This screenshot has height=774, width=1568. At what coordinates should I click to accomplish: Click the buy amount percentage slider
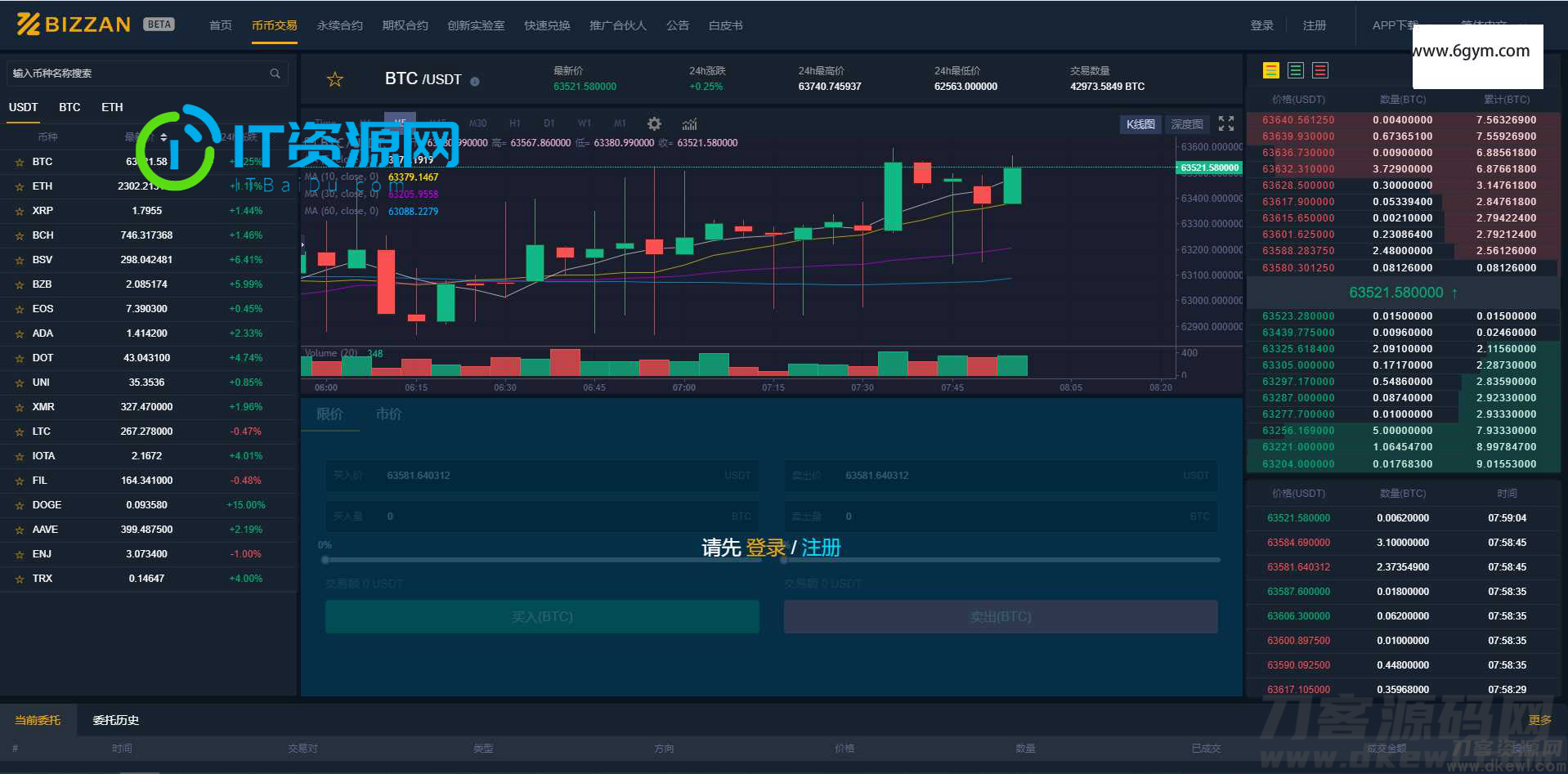tap(542, 560)
